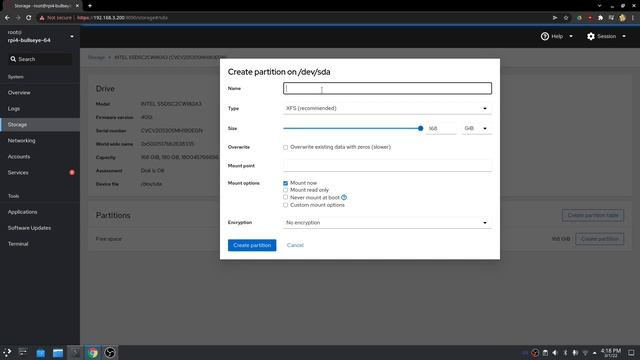The height and width of the screenshot is (360, 640).
Task: Click the sidebar Search field
Action: [x=40, y=59]
